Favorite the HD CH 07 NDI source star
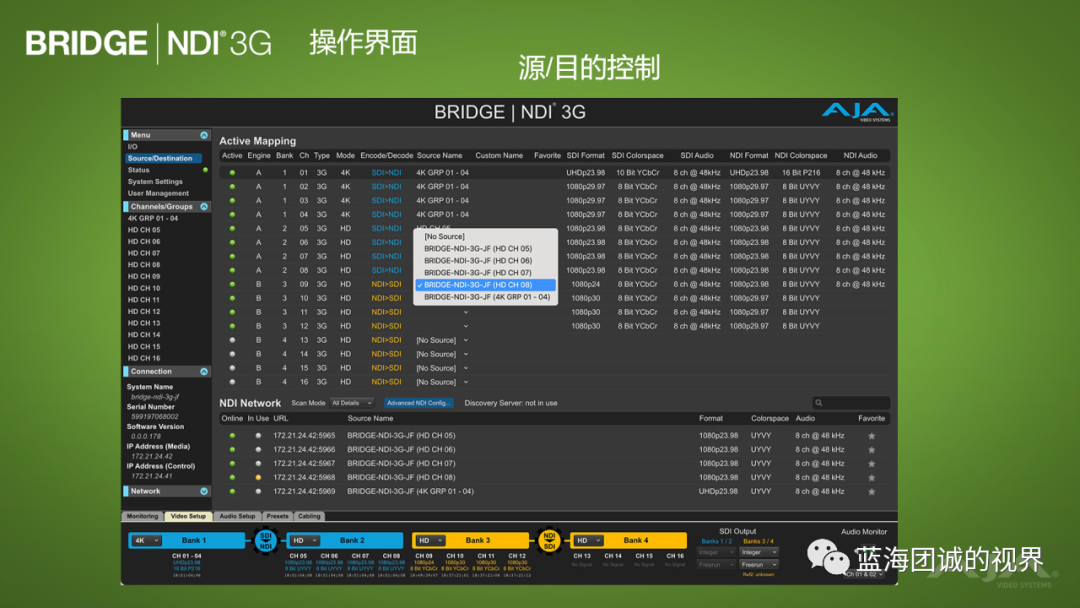 [871, 463]
